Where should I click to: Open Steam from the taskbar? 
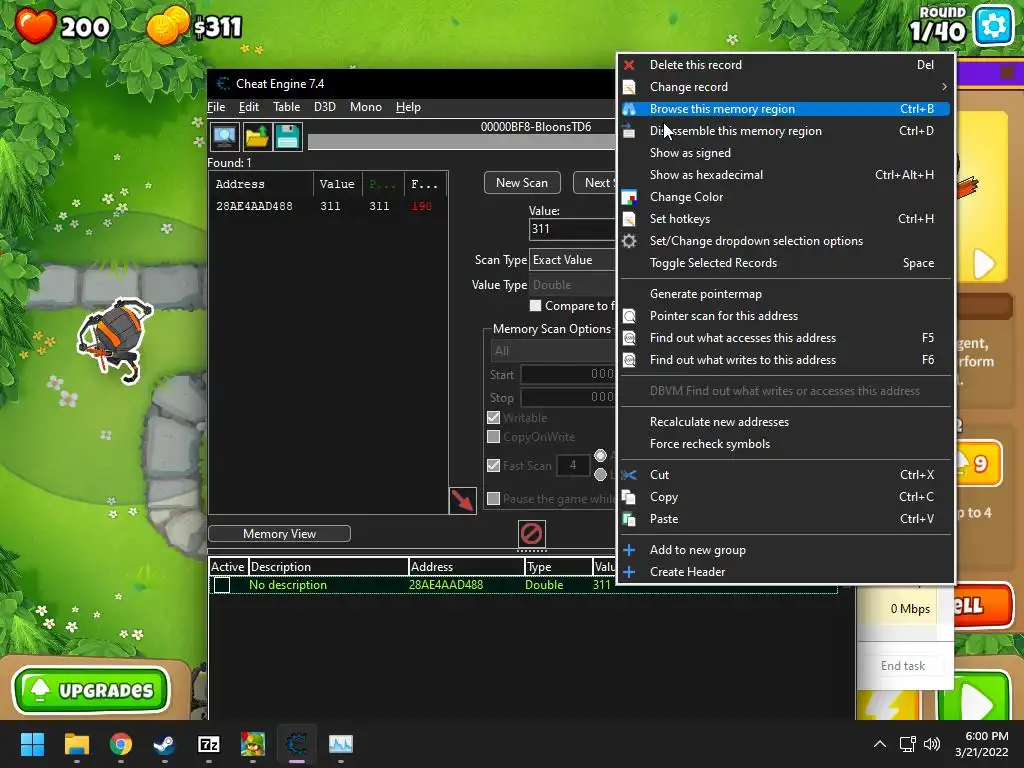[165, 744]
